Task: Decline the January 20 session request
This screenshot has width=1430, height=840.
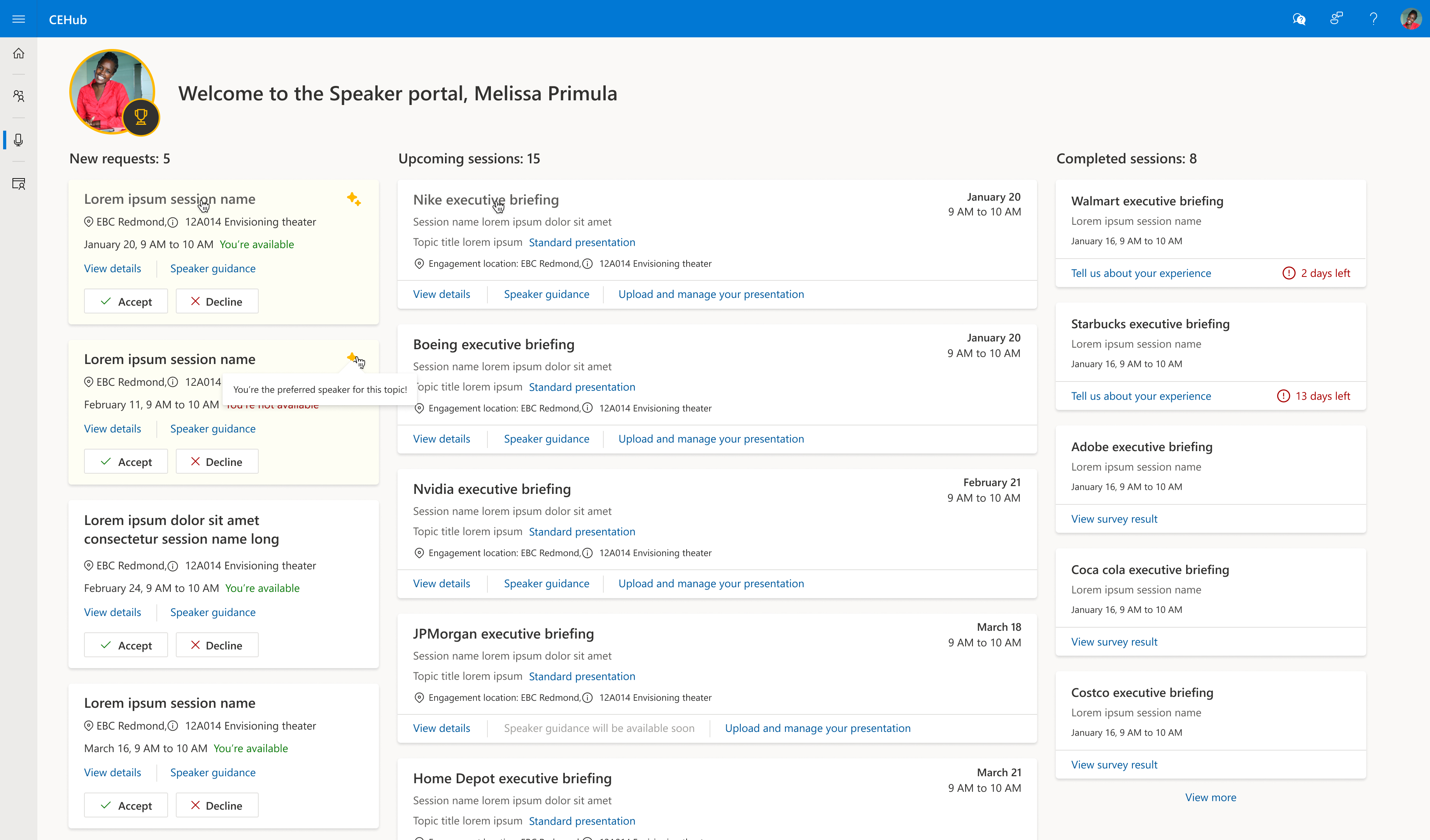Action: 217,301
